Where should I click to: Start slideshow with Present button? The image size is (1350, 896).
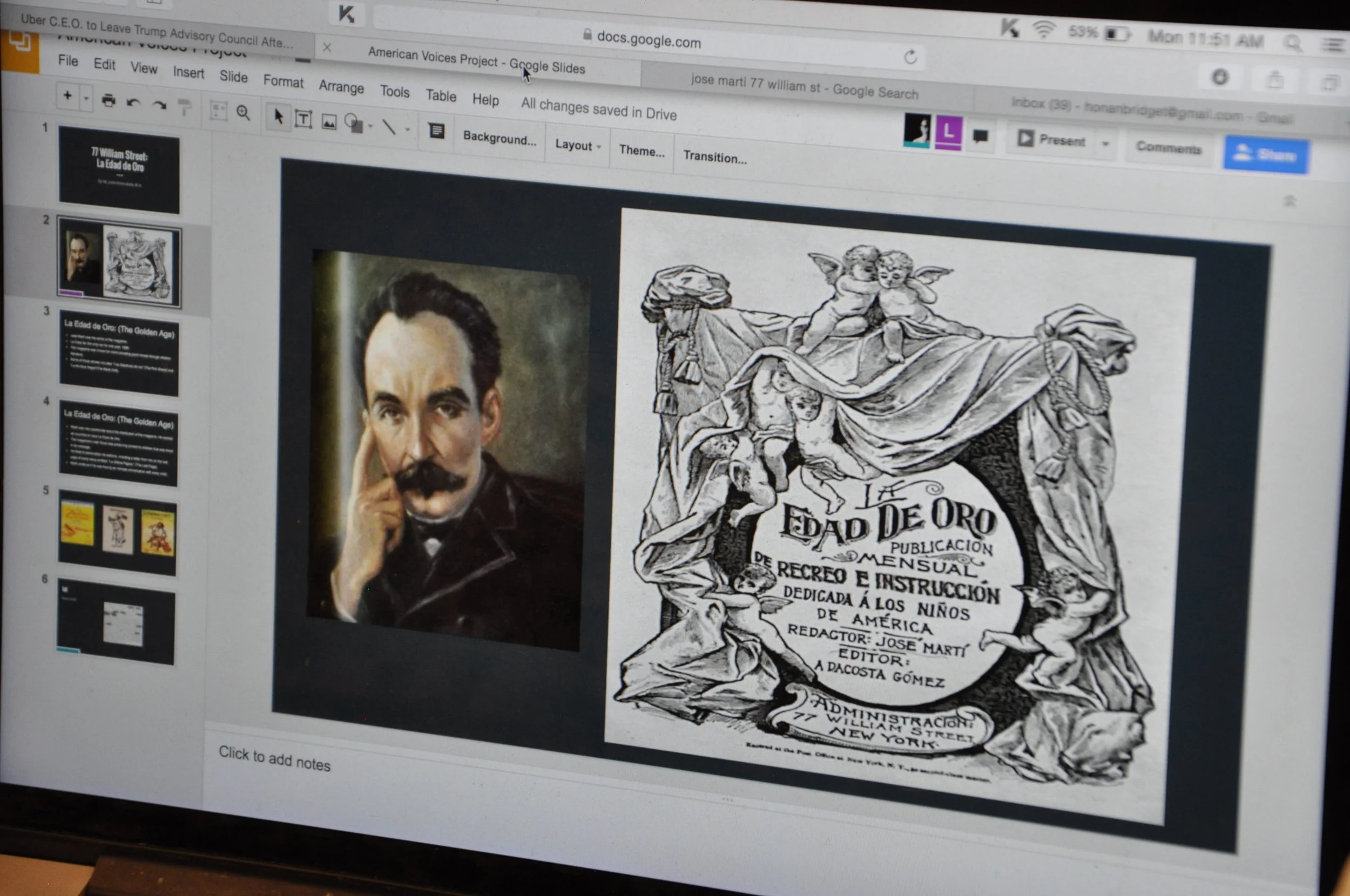tap(1053, 140)
